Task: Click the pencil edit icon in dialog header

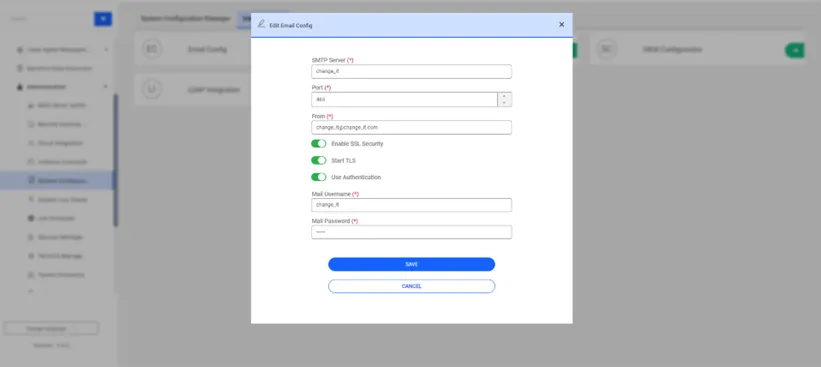Action: click(261, 24)
